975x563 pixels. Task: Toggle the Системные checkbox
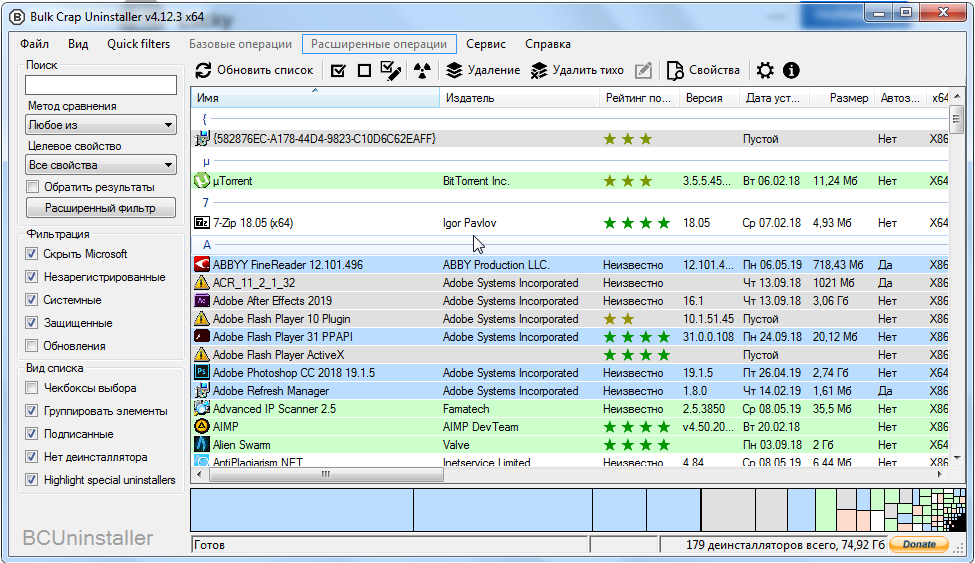(x=32, y=300)
